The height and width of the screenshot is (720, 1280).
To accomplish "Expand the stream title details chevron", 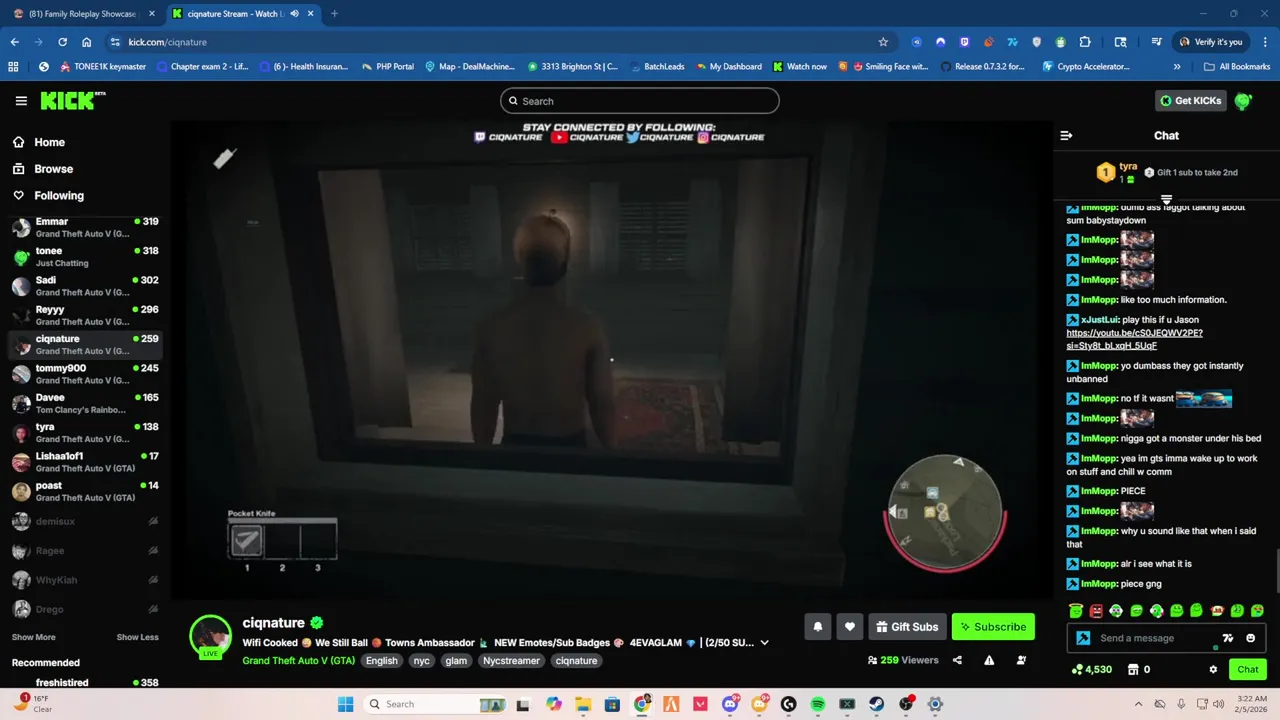I will coord(765,643).
